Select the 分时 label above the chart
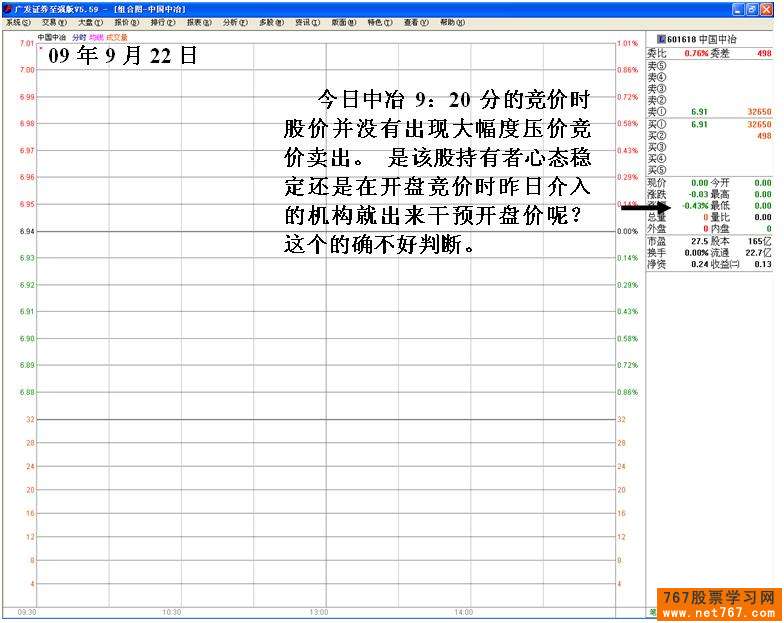784x623 pixels. 79,38
